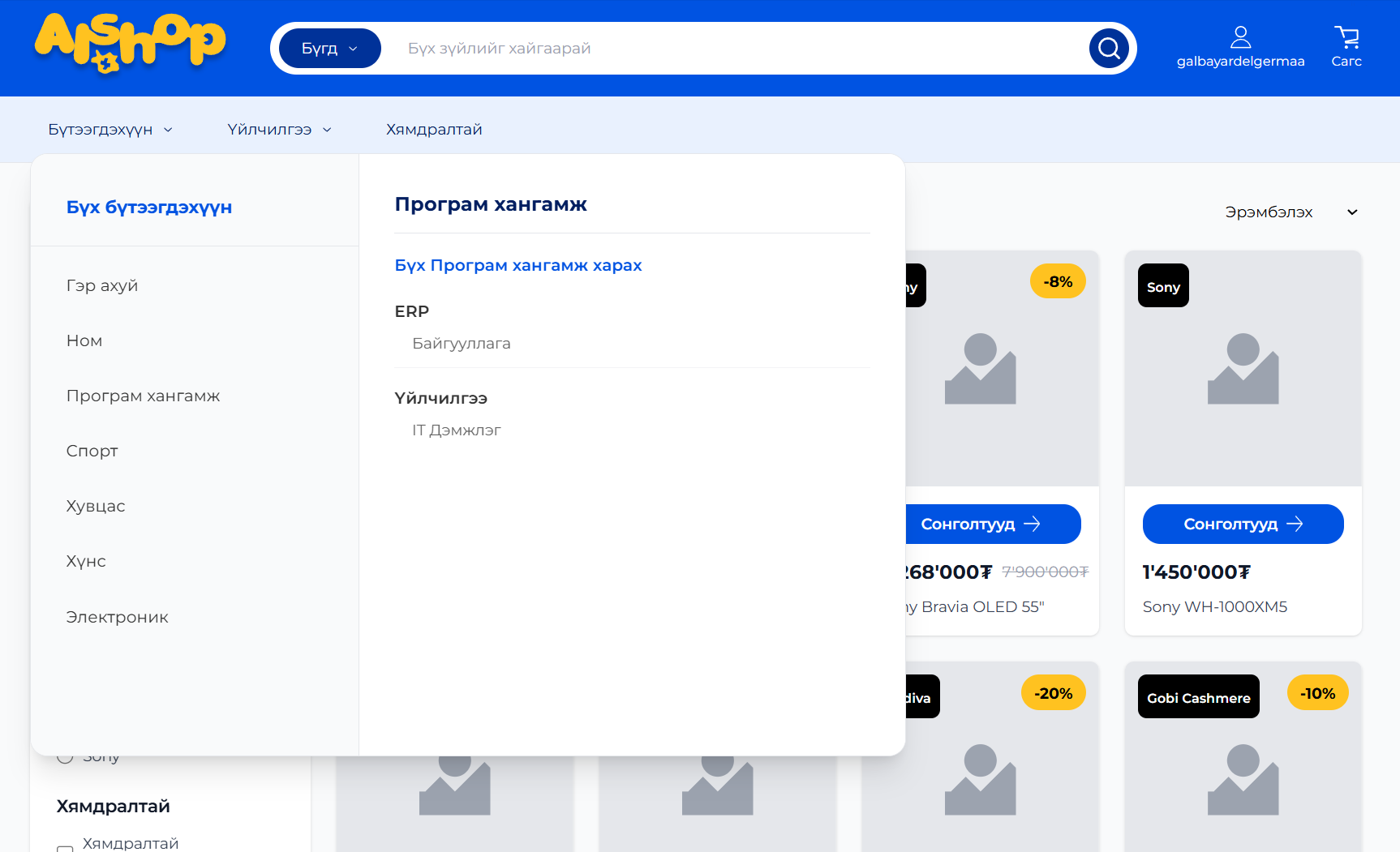
Task: Click the Gobi Cashmere brand badge
Action: pyautogui.click(x=1199, y=697)
